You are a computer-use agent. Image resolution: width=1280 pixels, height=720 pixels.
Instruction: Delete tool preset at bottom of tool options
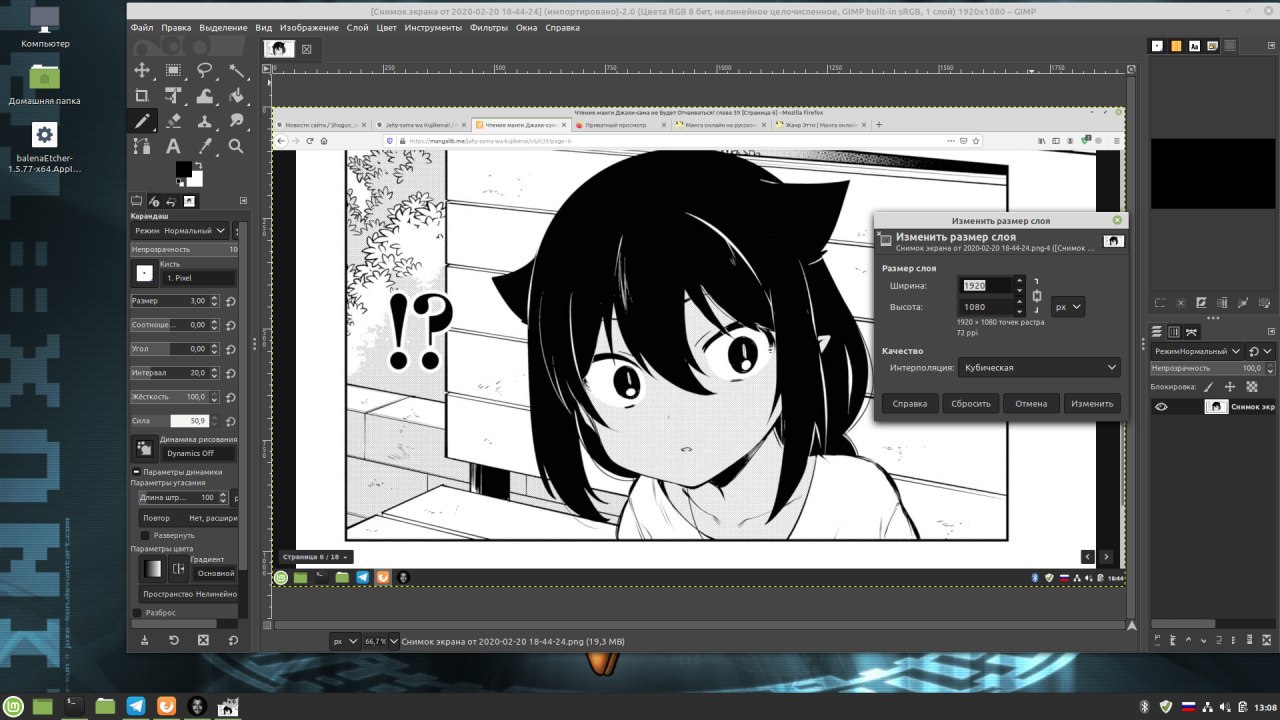click(203, 640)
